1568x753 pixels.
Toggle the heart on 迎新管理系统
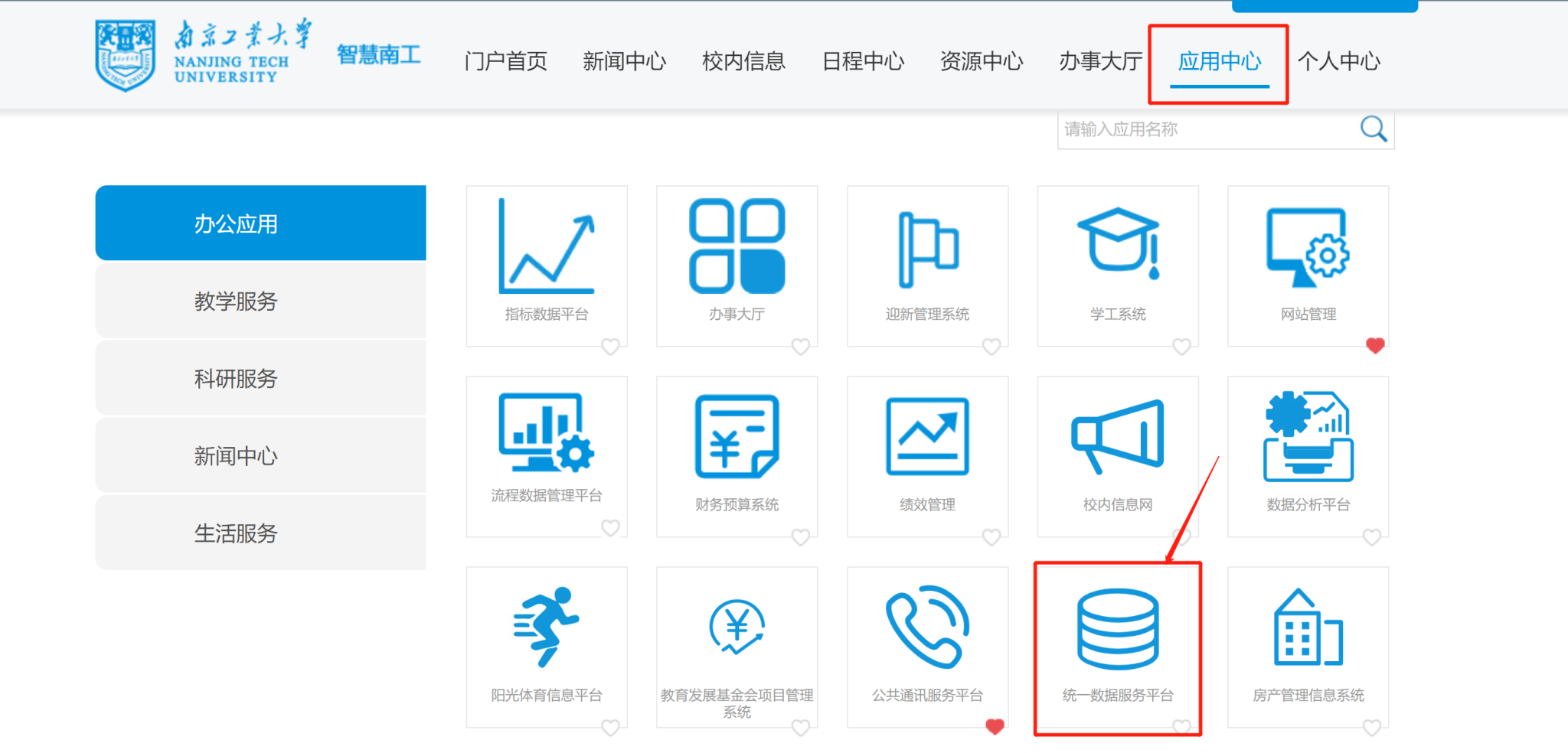pyautogui.click(x=991, y=347)
